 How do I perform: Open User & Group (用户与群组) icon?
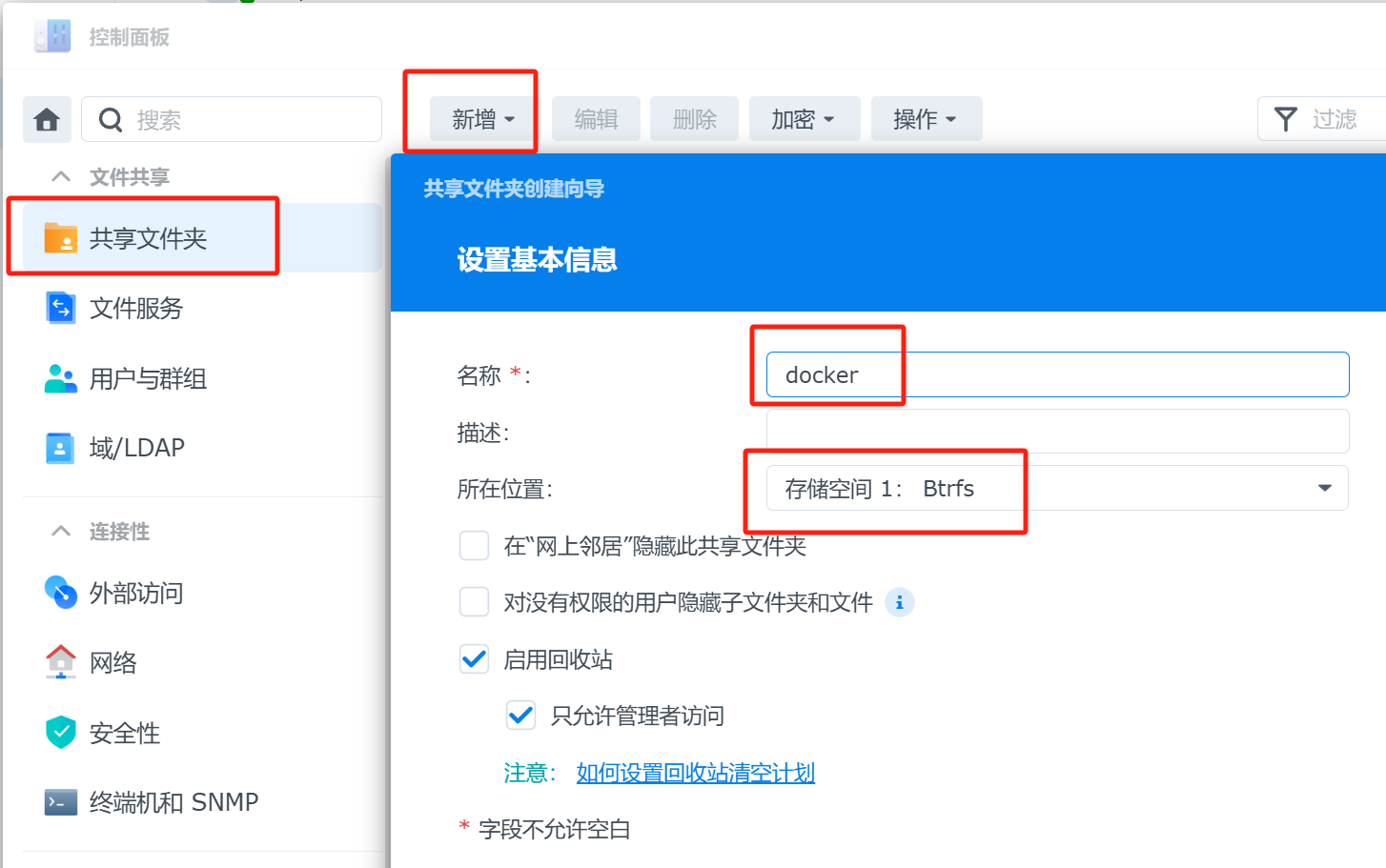click(61, 378)
